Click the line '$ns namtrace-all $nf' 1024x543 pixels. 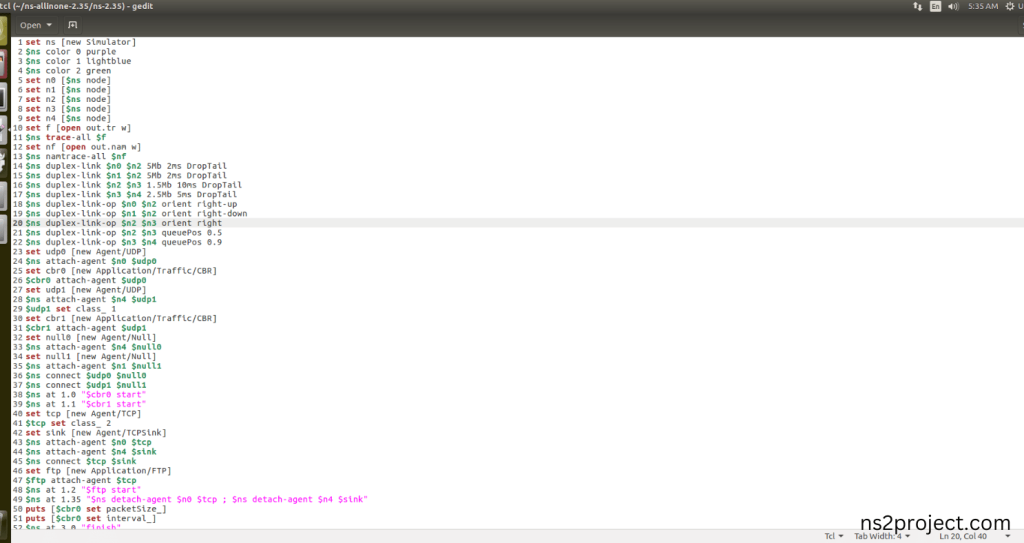click(76, 156)
